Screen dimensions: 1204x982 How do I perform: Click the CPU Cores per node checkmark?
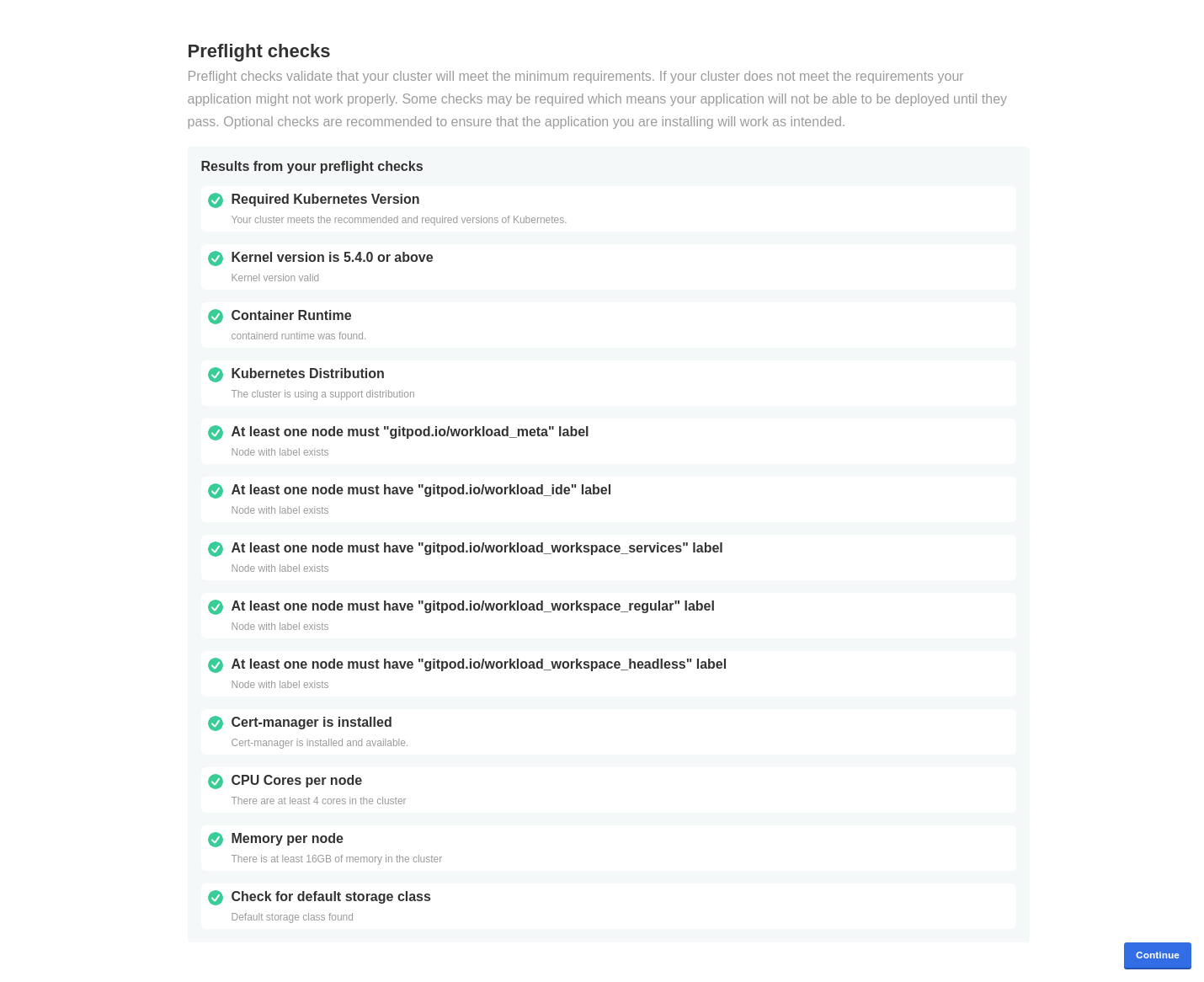click(x=216, y=782)
